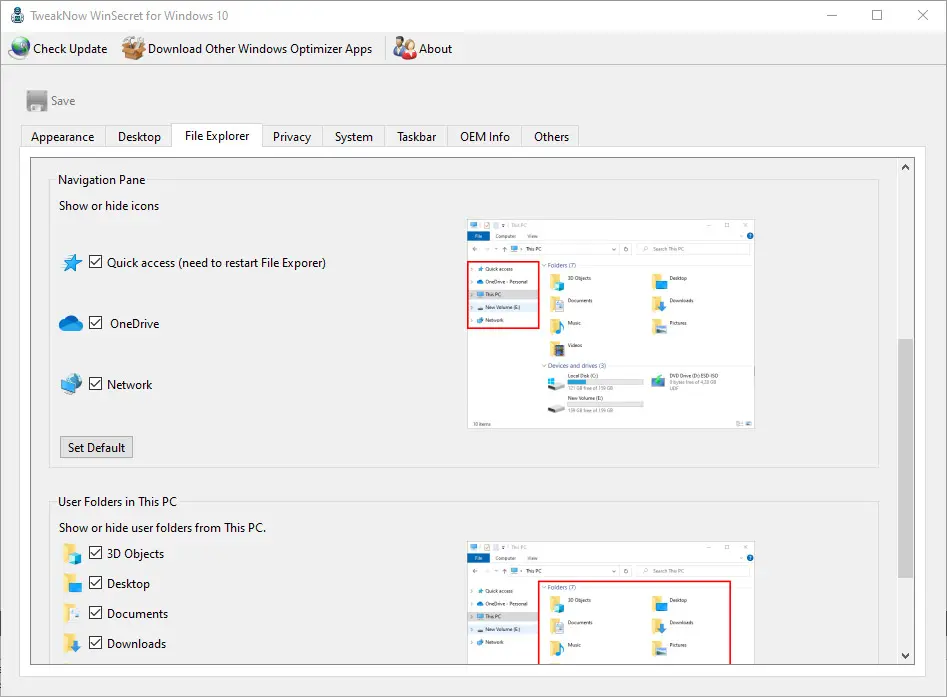Click the Download Other Apps toolbox icon
Image resolution: width=947 pixels, height=697 pixels.
[133, 48]
